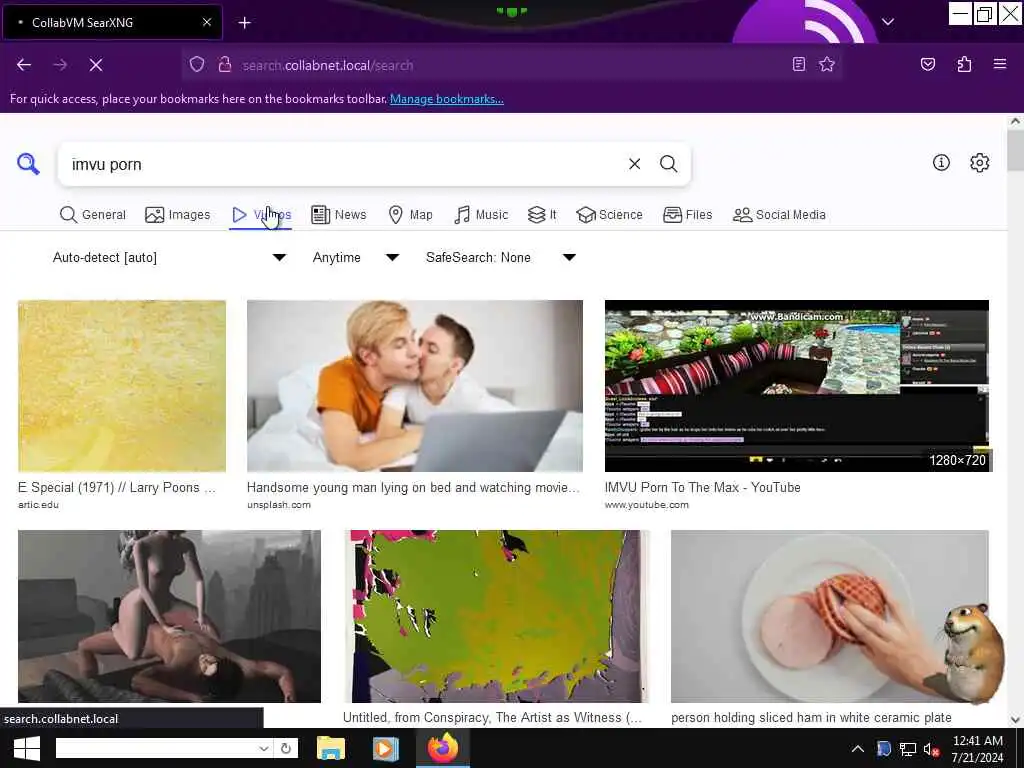The image size is (1024, 768).
Task: Click the page vertical scrollbar thumb
Action: tap(1015, 150)
